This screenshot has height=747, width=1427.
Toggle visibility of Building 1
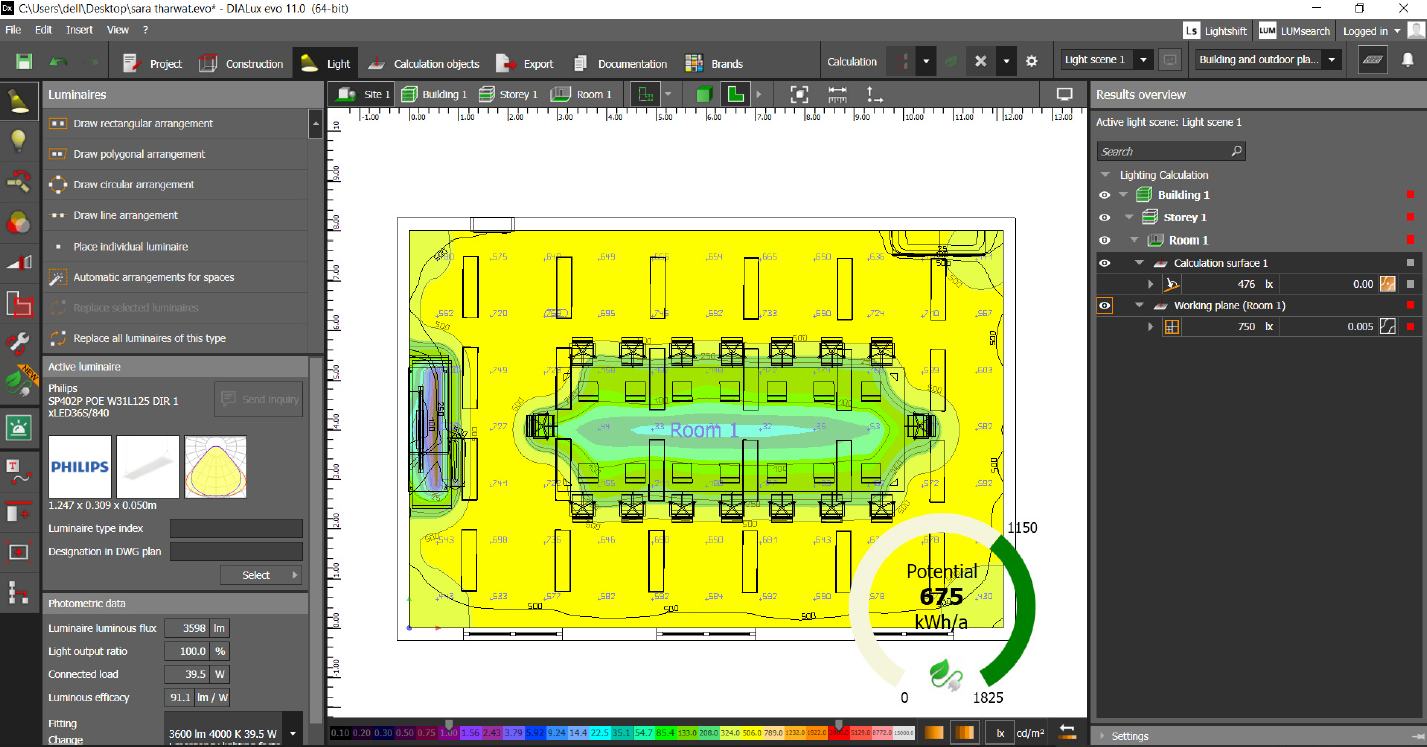pos(1104,194)
